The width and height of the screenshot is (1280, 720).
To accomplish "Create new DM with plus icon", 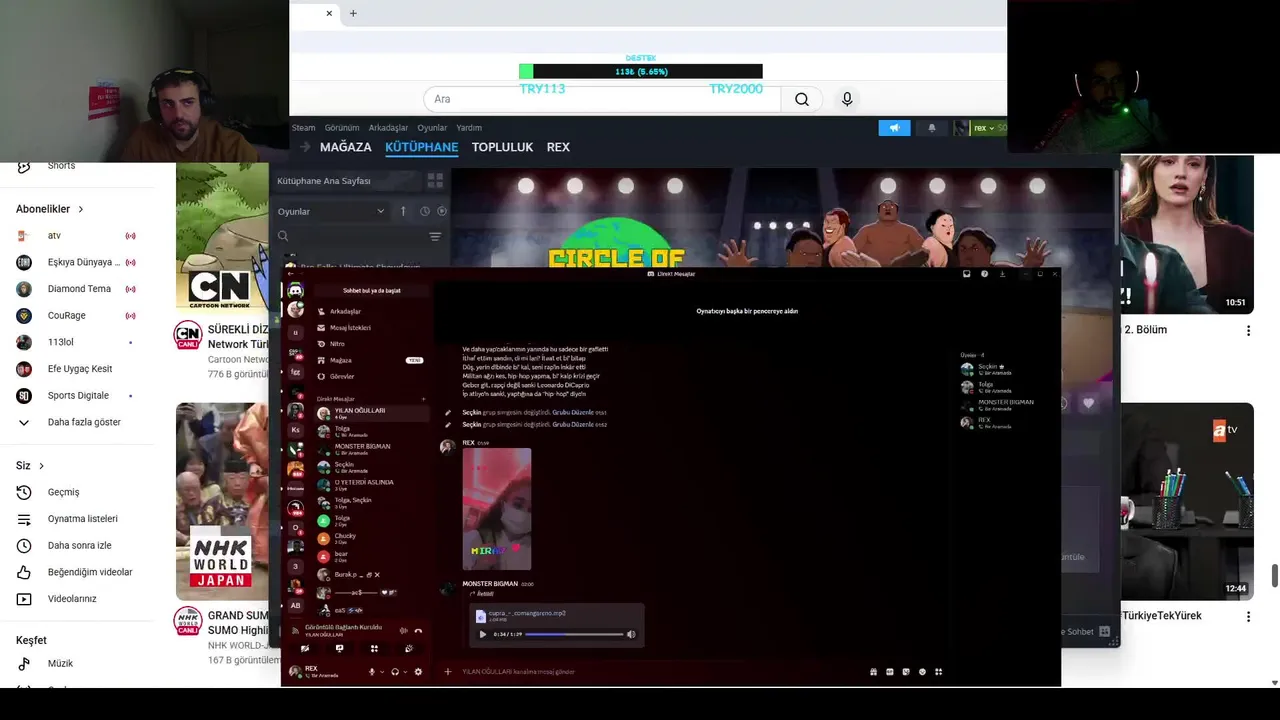I will click(x=424, y=399).
